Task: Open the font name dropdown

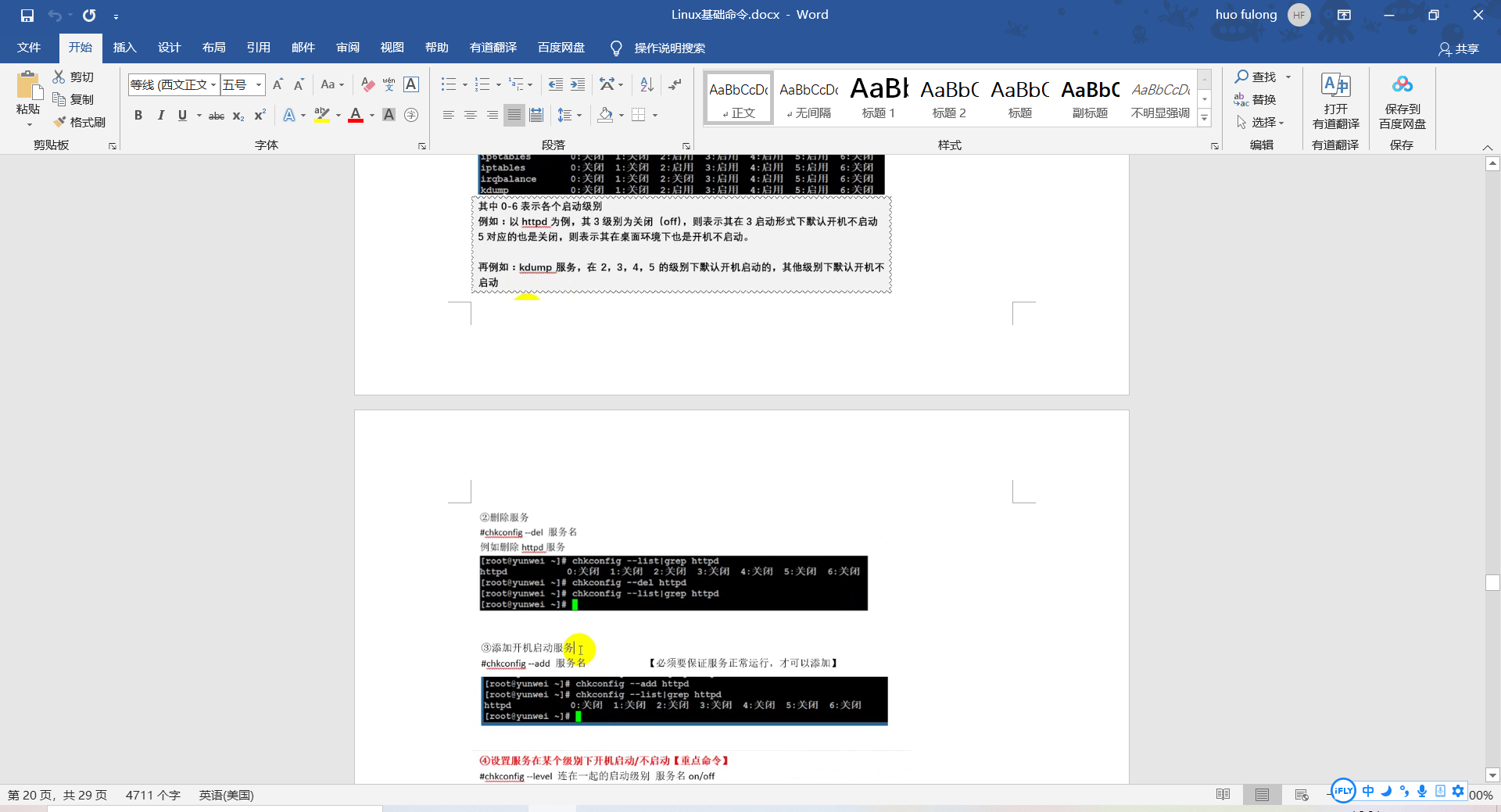Action: [x=213, y=84]
